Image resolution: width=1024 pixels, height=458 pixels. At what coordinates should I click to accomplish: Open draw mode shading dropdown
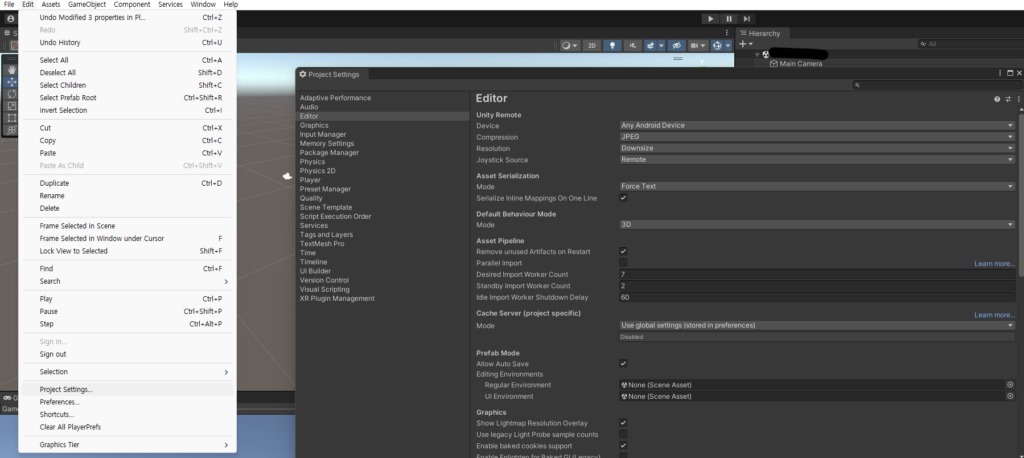point(569,46)
